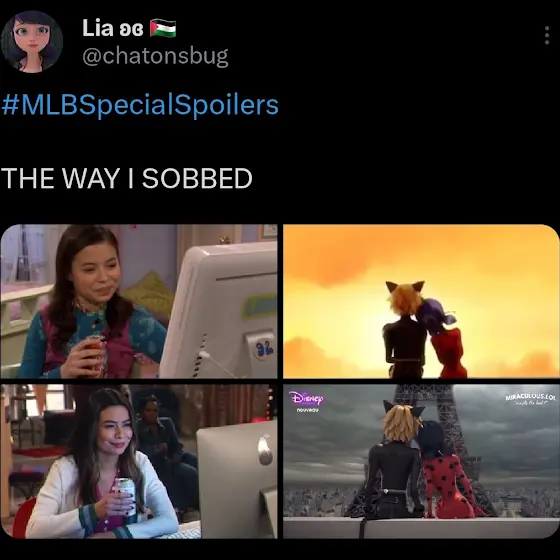560x560 pixels.
Task: Open the sunset silhouette image at top right
Action: pos(421,301)
